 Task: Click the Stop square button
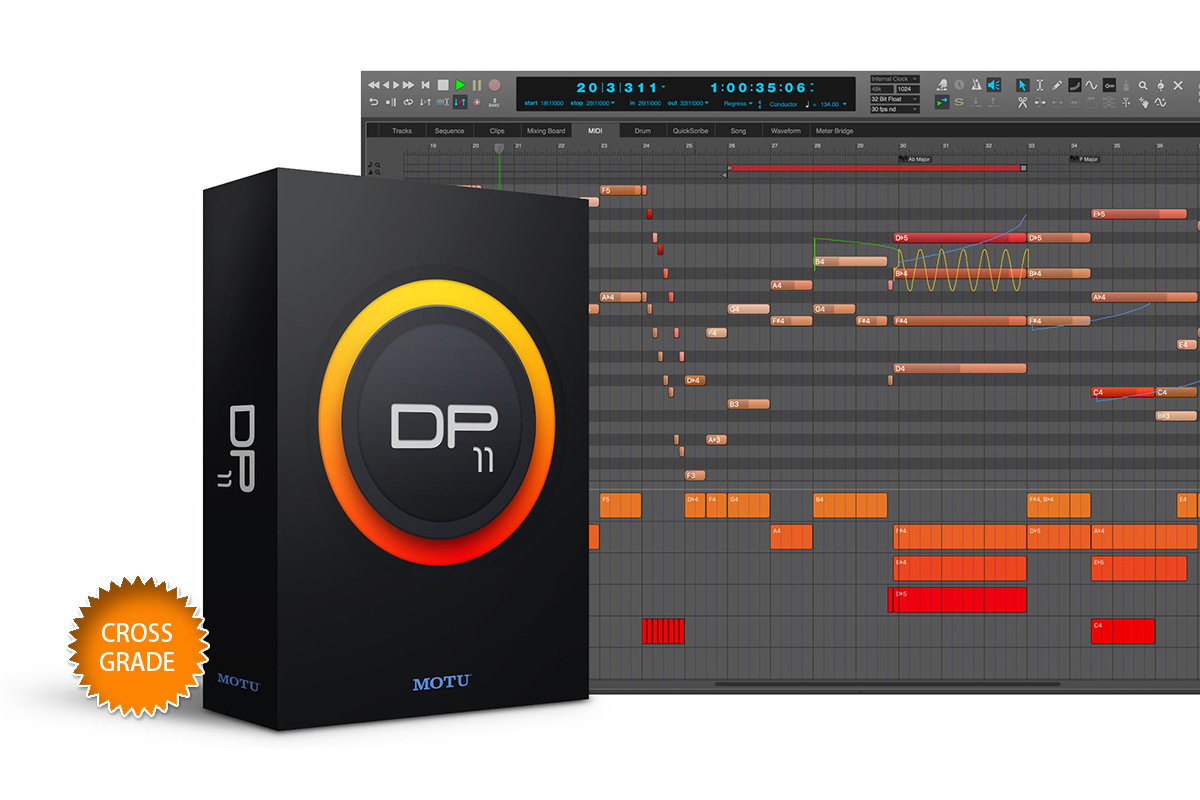click(443, 85)
